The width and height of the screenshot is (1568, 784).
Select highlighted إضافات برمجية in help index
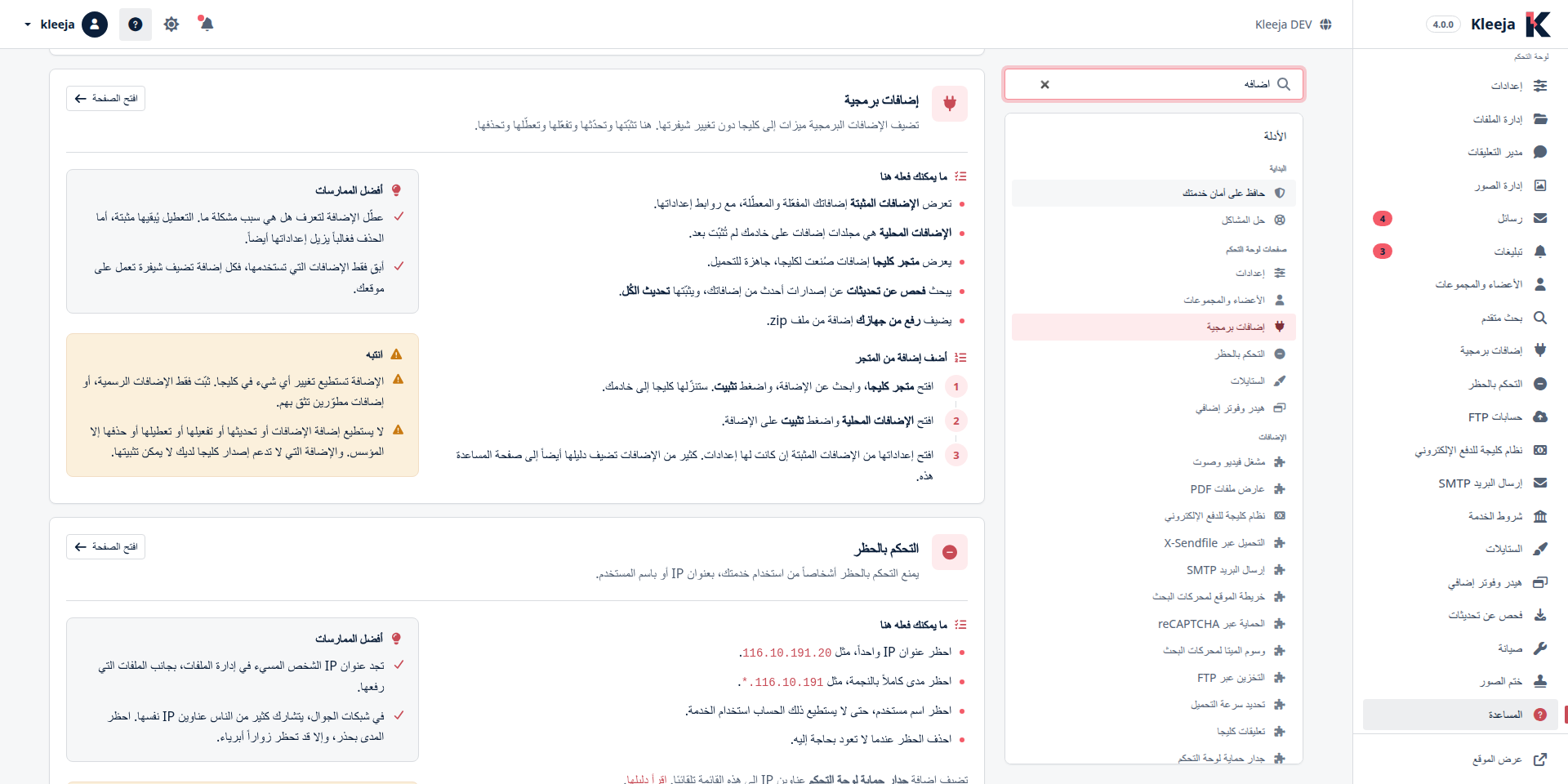[x=1153, y=327]
